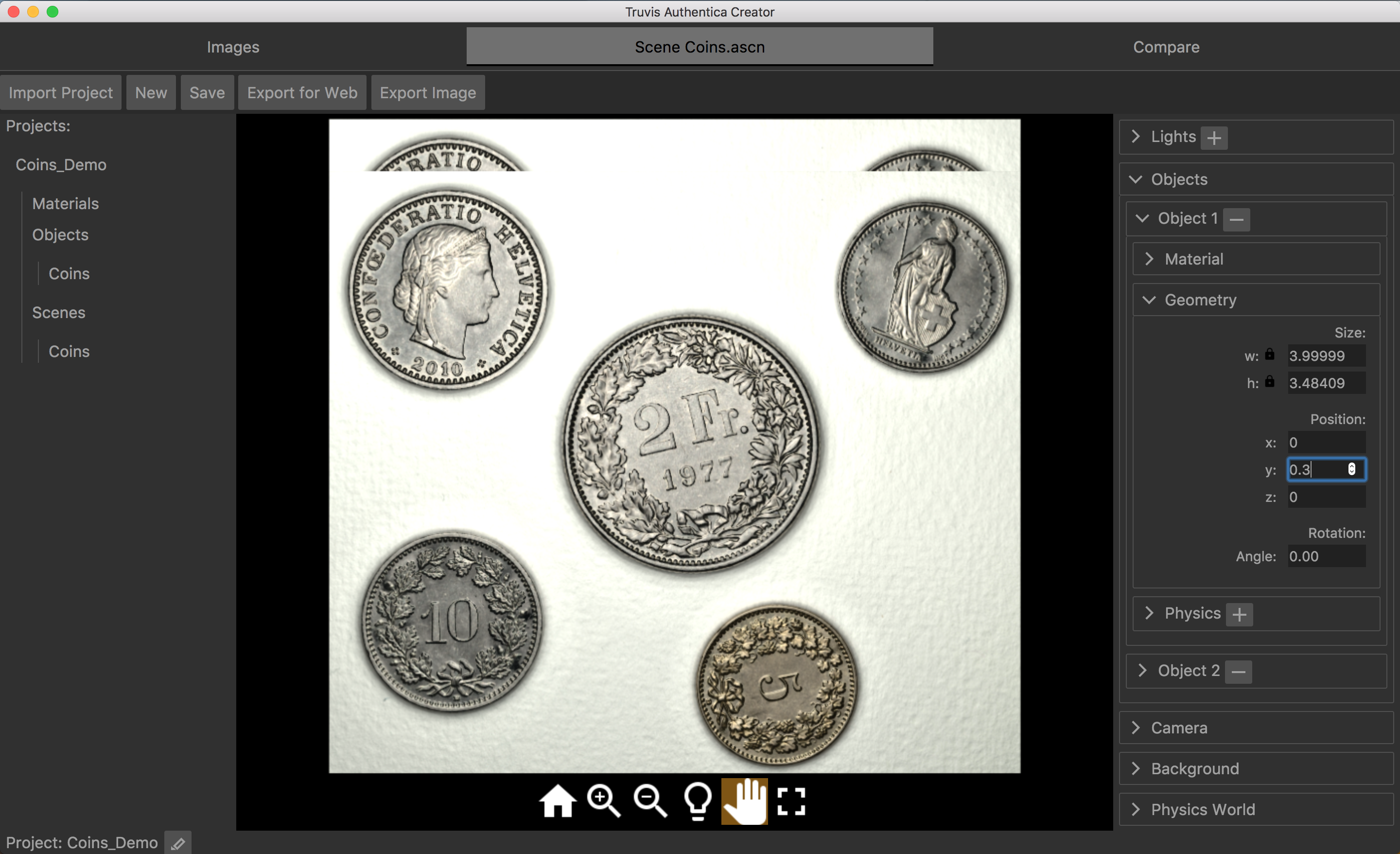Select Coins_Demo project in tree
The width and height of the screenshot is (1400, 854).
coord(61,165)
